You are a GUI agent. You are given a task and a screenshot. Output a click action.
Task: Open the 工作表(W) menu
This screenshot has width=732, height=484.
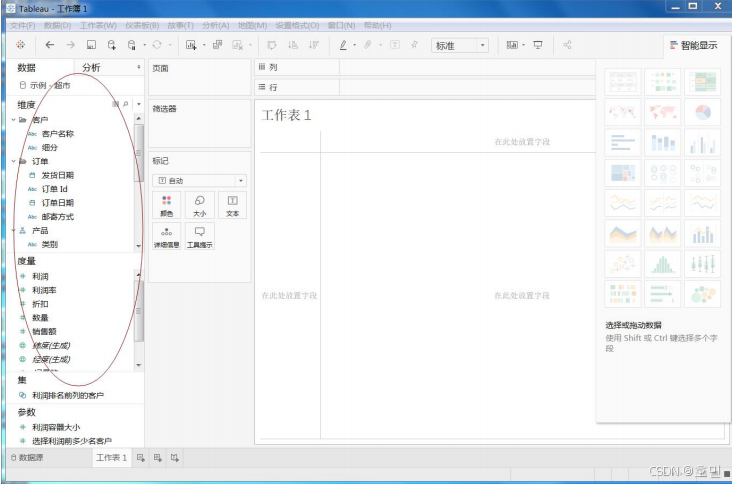pyautogui.click(x=98, y=25)
